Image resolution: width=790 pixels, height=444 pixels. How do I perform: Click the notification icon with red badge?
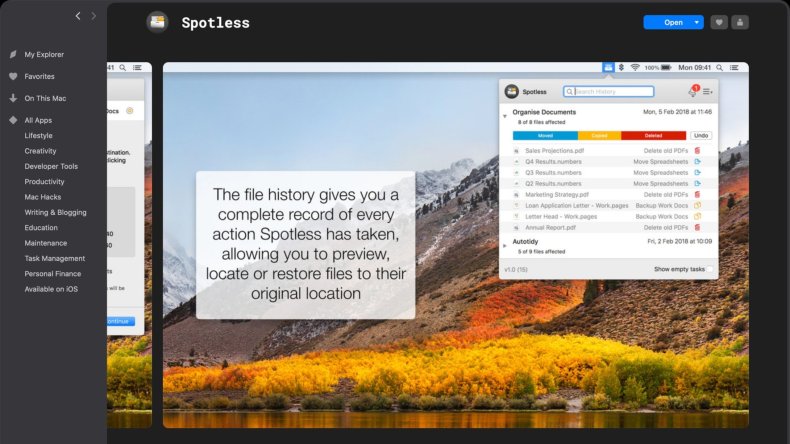click(x=694, y=91)
